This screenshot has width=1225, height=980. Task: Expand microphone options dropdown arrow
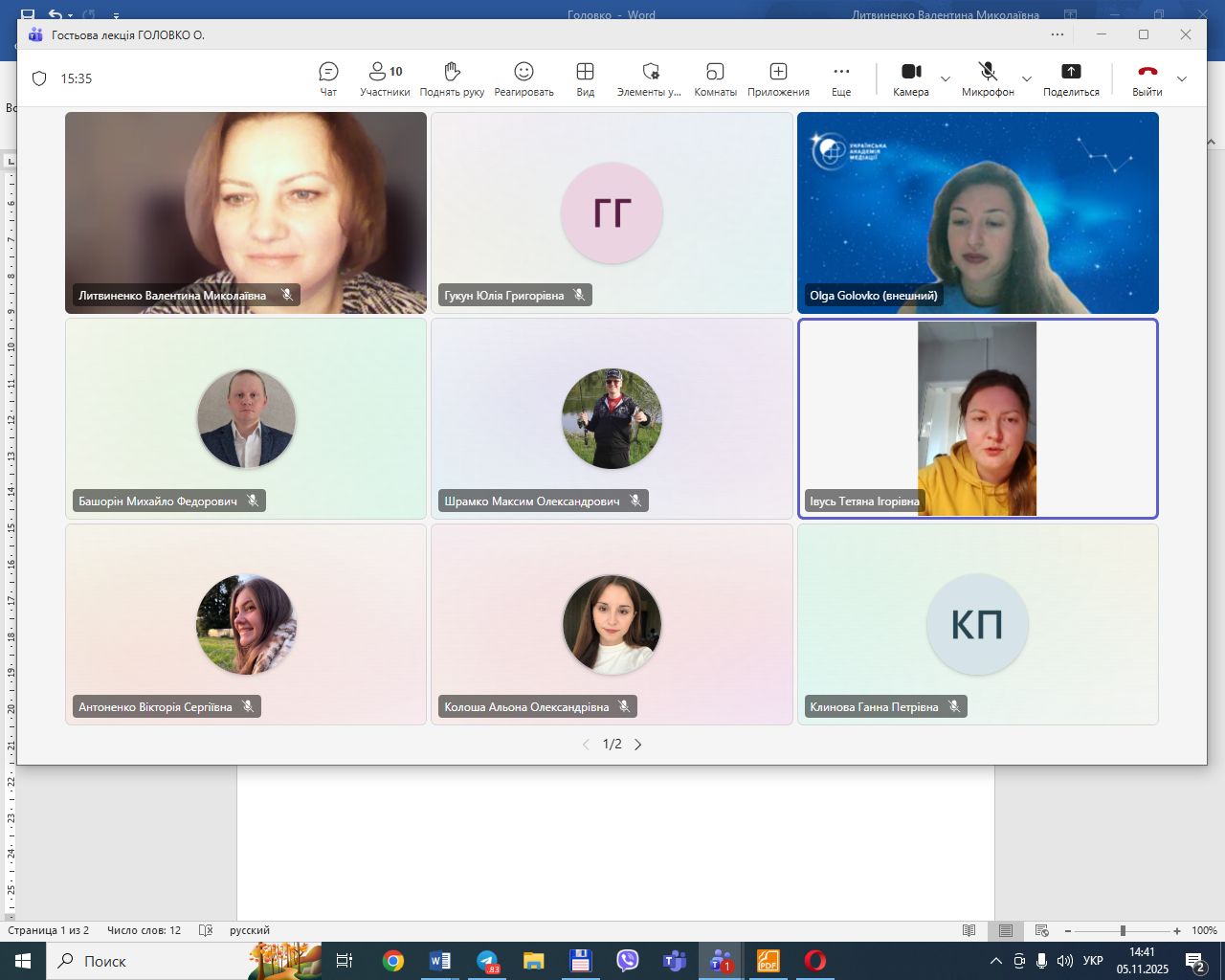coord(1027,78)
